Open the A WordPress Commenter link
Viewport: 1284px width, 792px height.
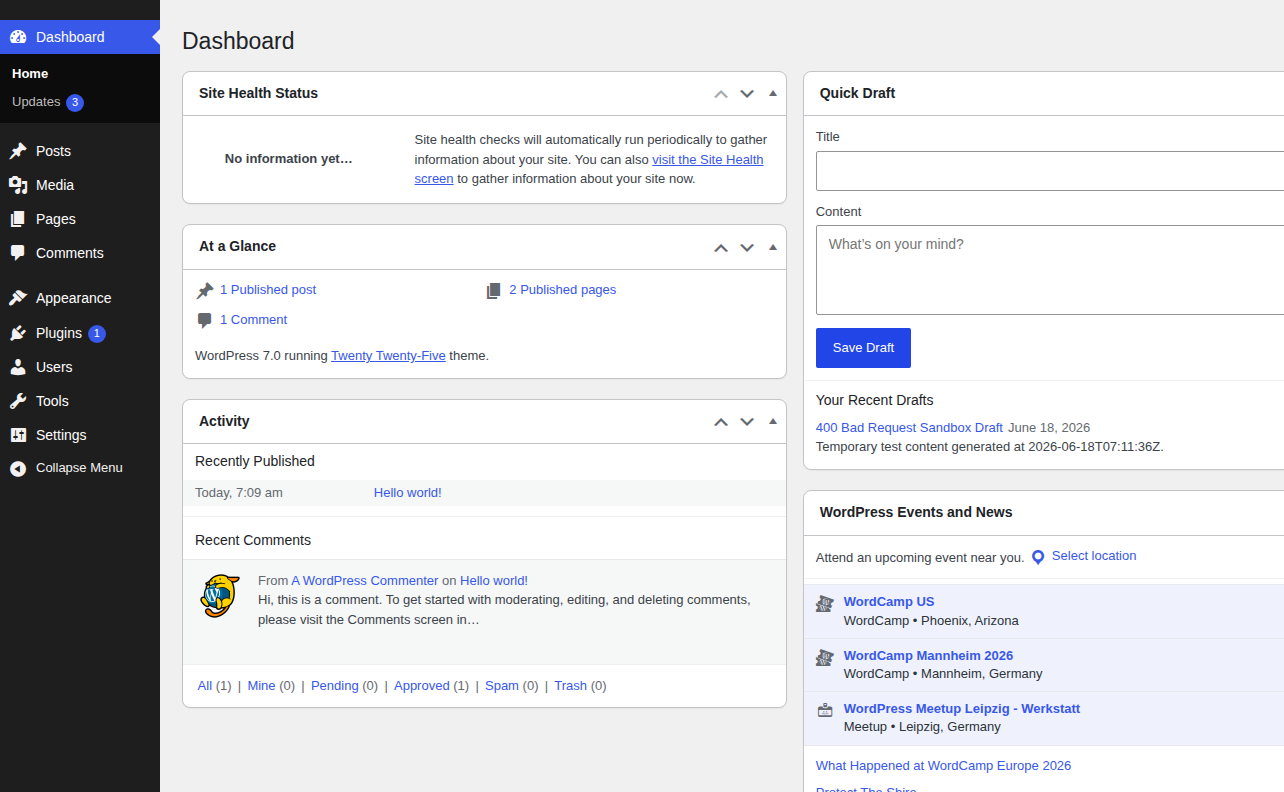point(365,581)
